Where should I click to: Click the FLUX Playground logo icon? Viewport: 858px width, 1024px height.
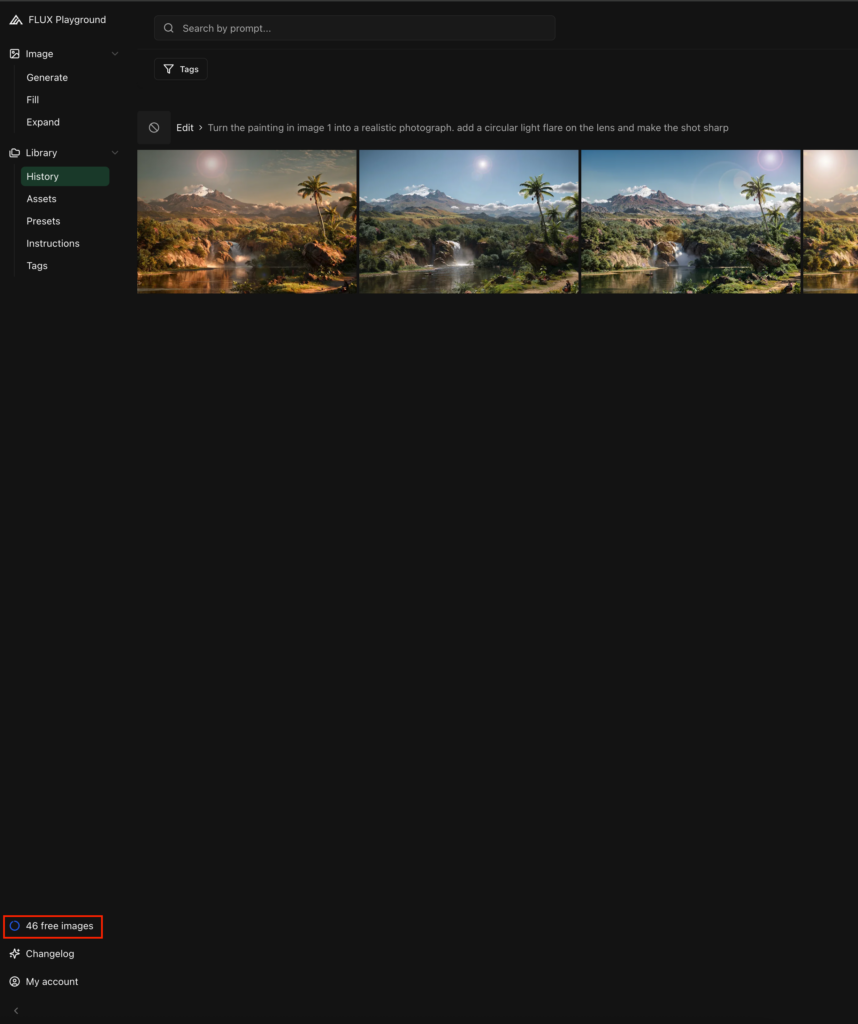click(x=15, y=20)
